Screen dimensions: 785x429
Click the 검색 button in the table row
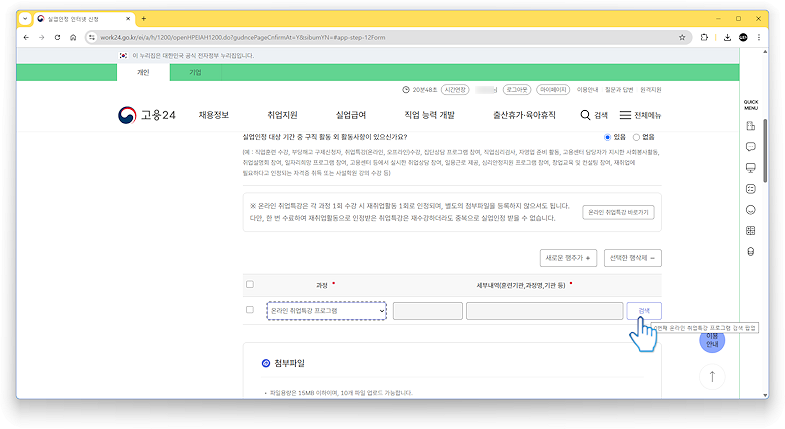point(644,311)
